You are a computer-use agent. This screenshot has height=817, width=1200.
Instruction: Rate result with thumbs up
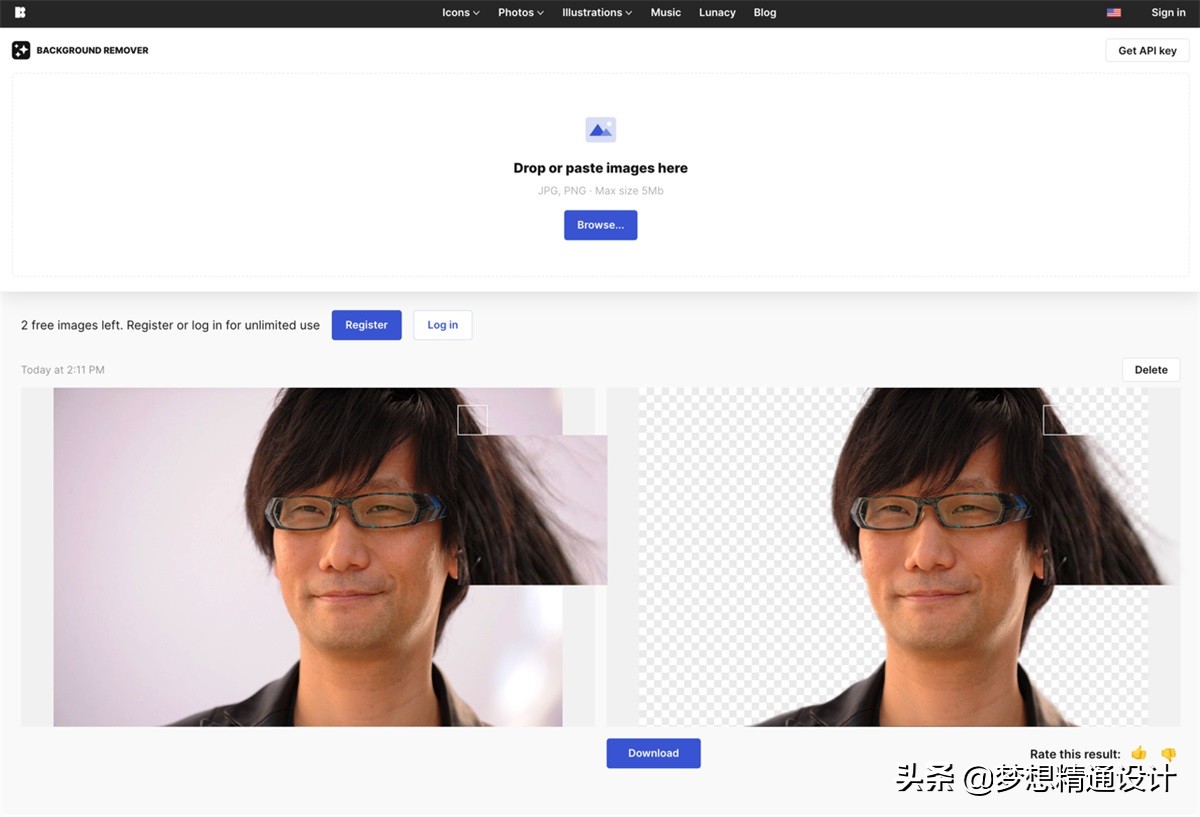[1139, 754]
